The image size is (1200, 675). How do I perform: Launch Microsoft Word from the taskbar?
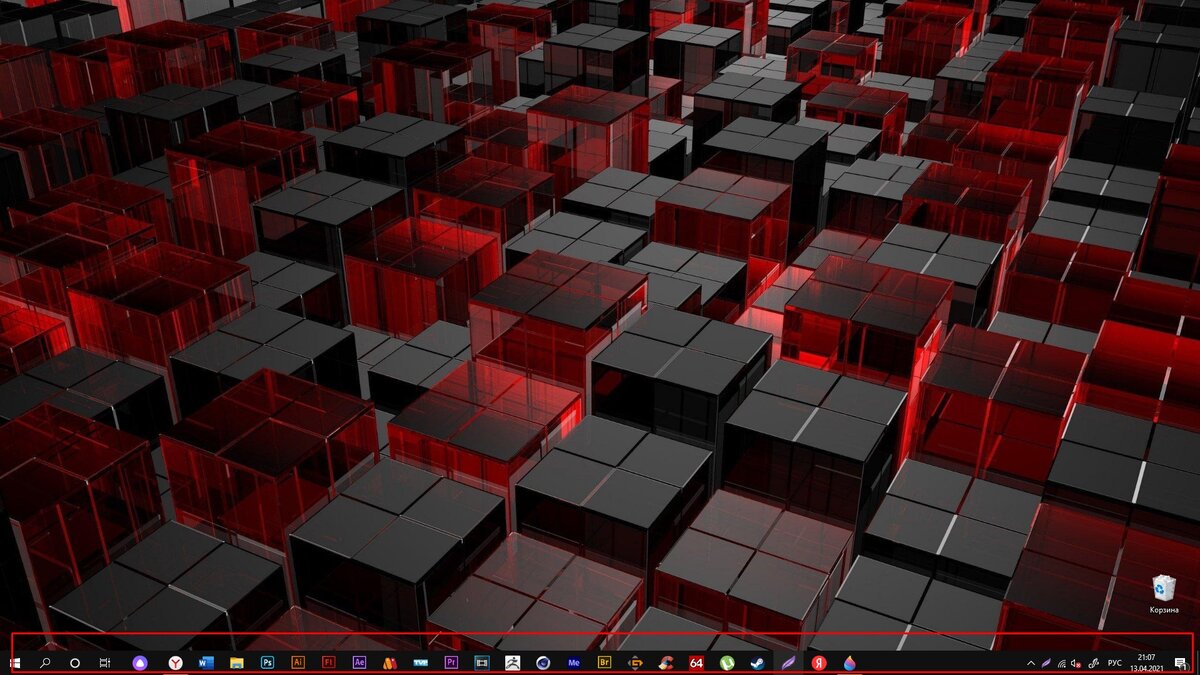(x=206, y=663)
